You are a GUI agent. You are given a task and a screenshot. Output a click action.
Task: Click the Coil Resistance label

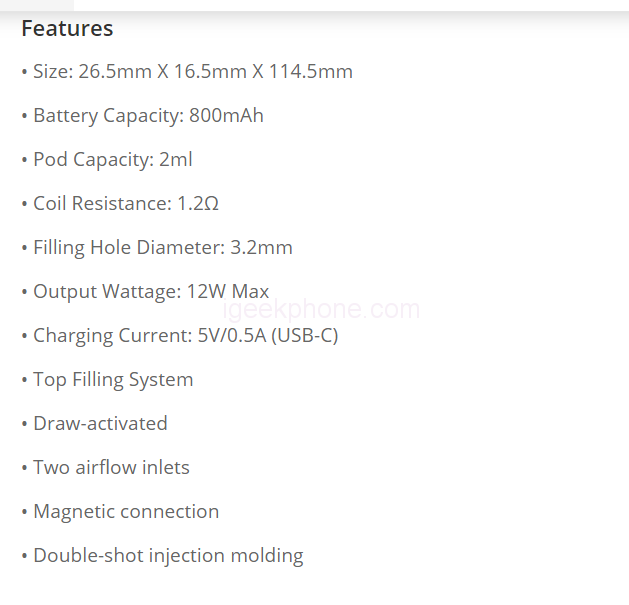101,204
